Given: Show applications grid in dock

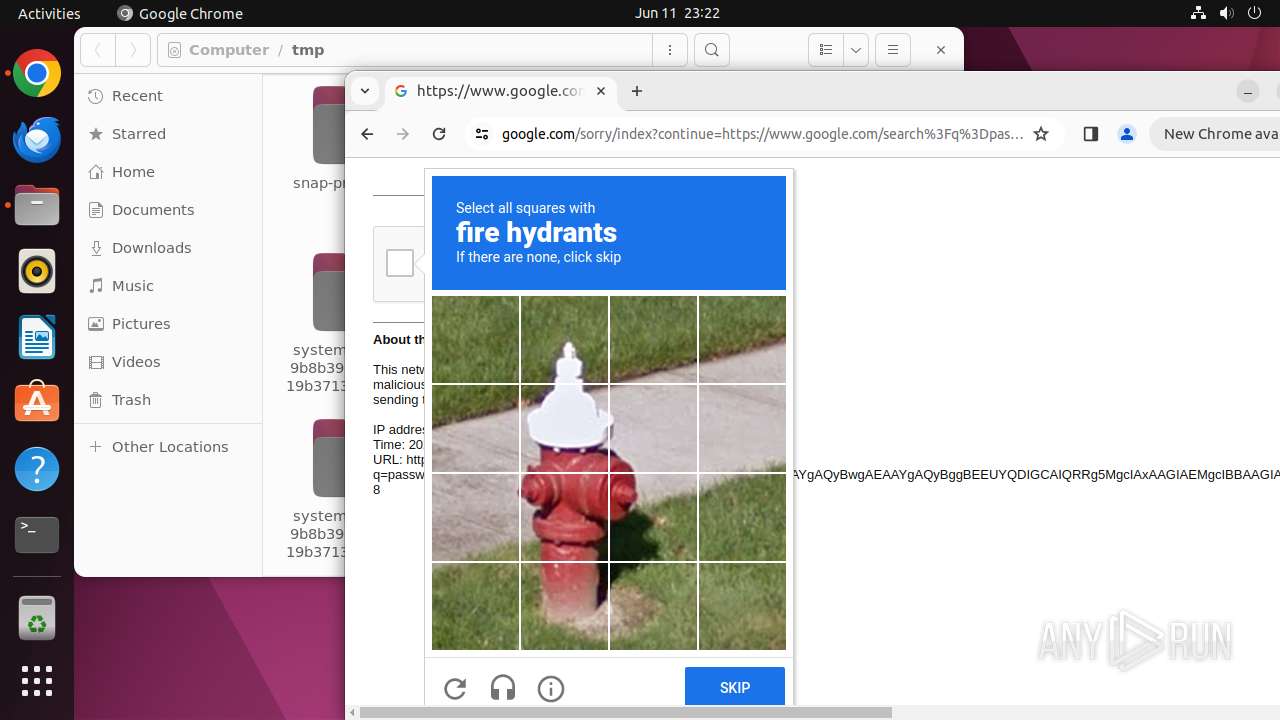Looking at the screenshot, I should 37,681.
